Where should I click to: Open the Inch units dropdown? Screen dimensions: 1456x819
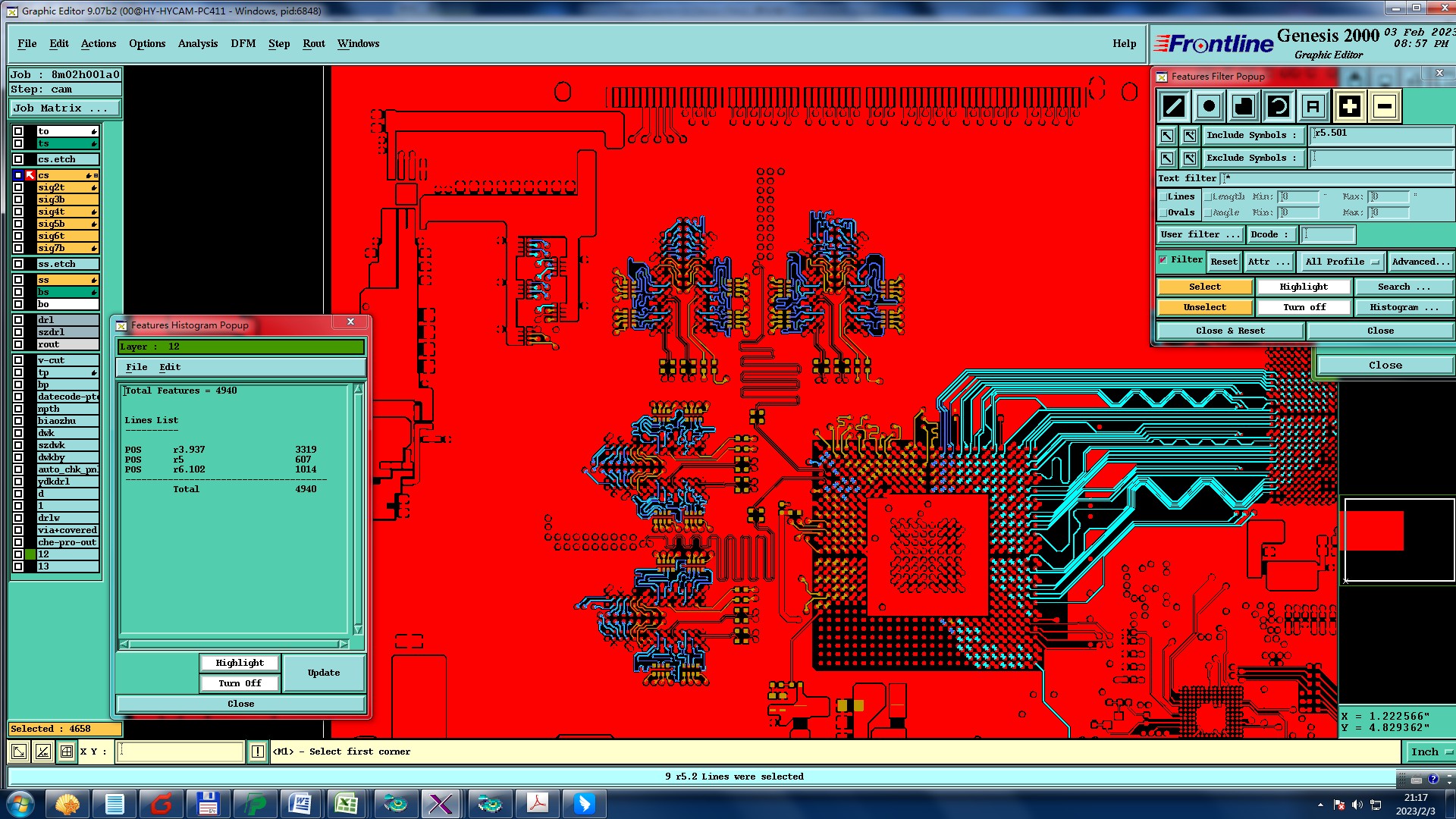pos(1430,752)
